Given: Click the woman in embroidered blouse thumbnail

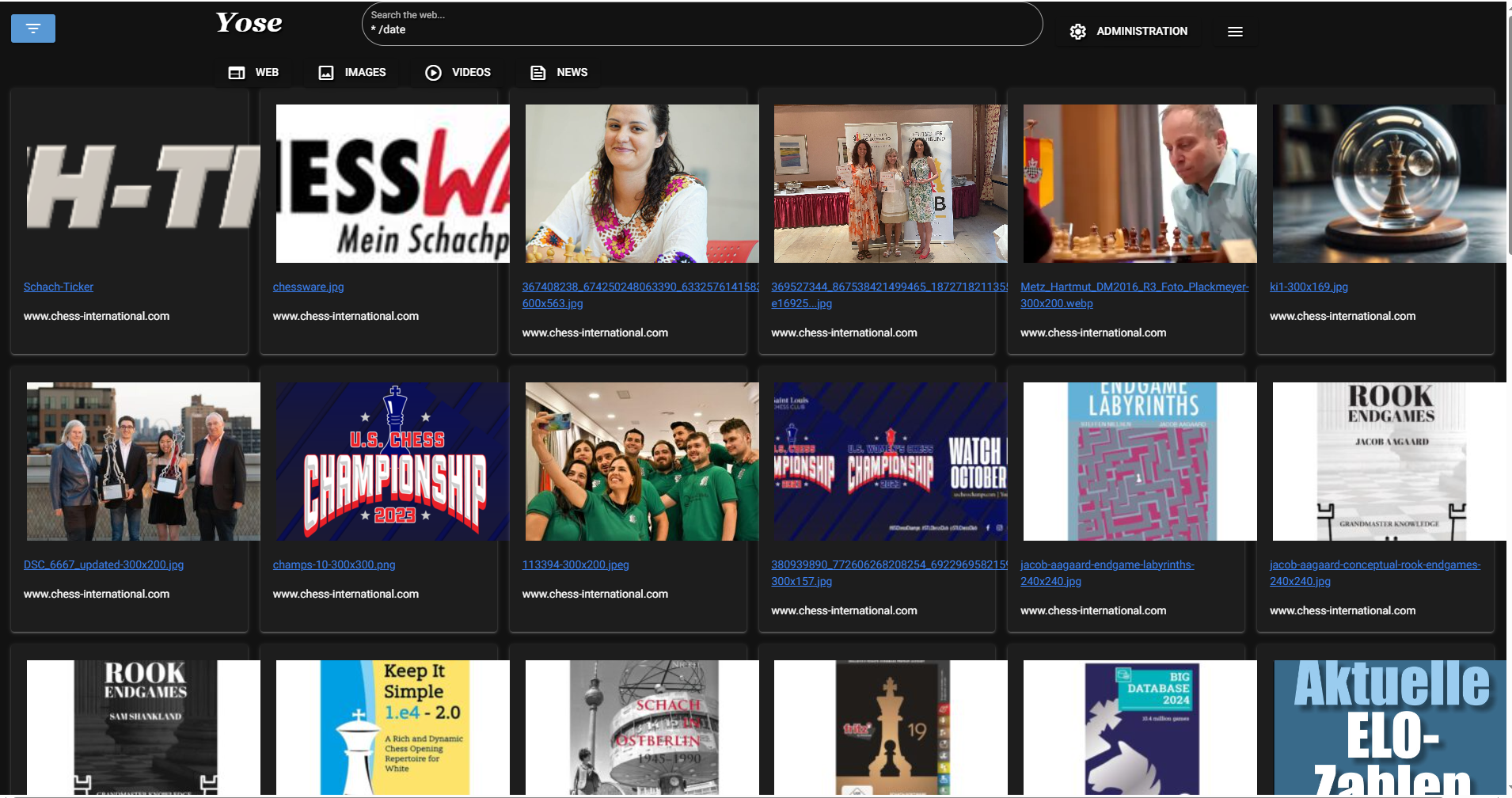Looking at the screenshot, I should coord(642,184).
